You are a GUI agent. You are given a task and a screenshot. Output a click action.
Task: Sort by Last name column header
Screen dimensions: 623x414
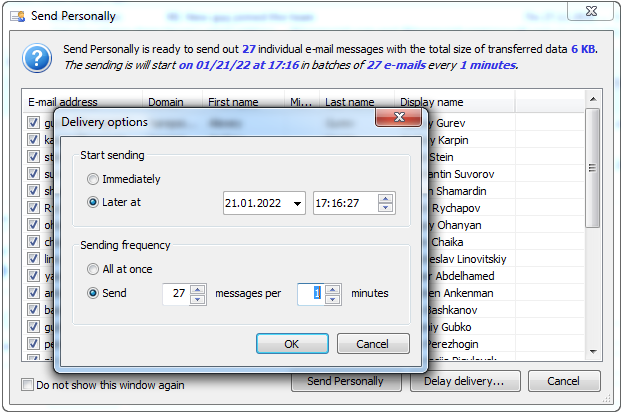pos(357,102)
